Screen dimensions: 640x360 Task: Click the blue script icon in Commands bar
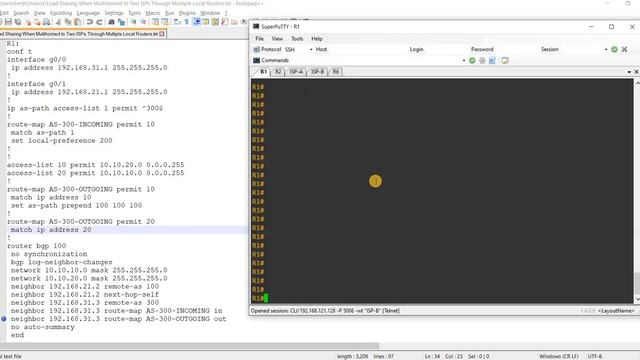click(492, 60)
